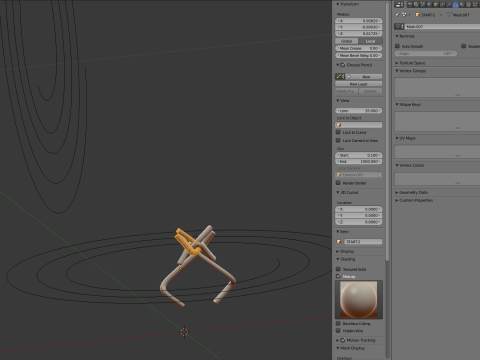
Task: Disable the Matcap checkbox
Action: [338, 276]
